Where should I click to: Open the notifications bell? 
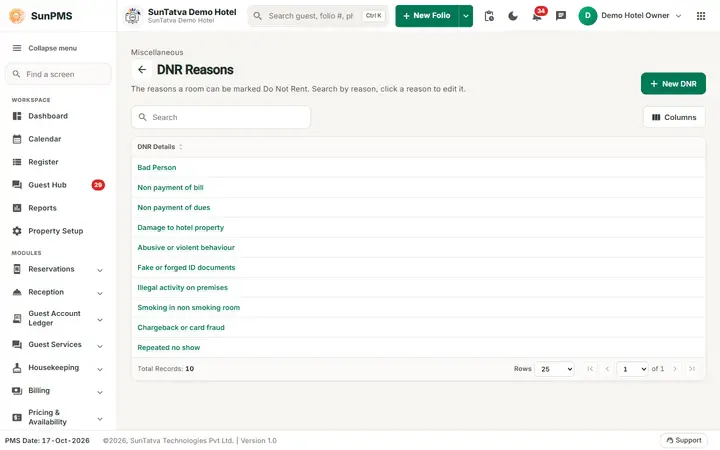[537, 17]
